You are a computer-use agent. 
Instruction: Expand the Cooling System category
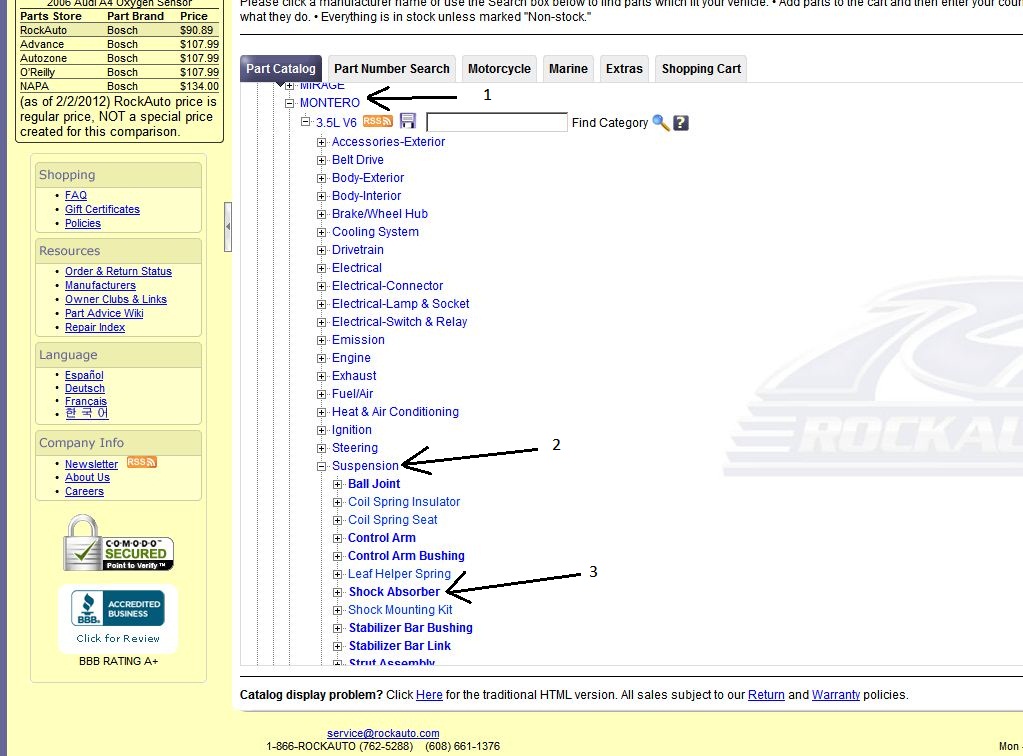point(321,232)
